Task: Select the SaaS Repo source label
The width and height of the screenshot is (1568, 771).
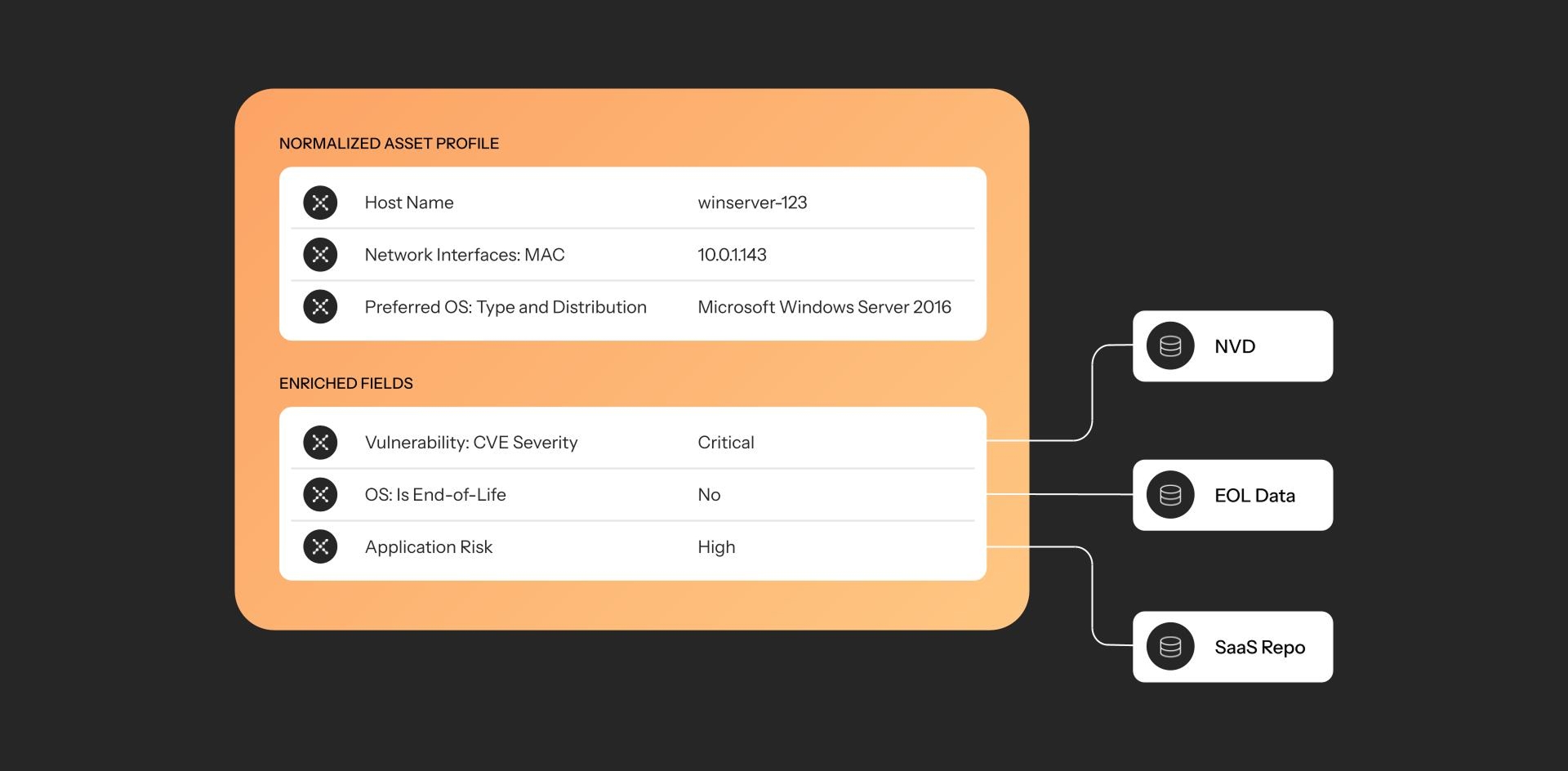Action: [x=1259, y=648]
